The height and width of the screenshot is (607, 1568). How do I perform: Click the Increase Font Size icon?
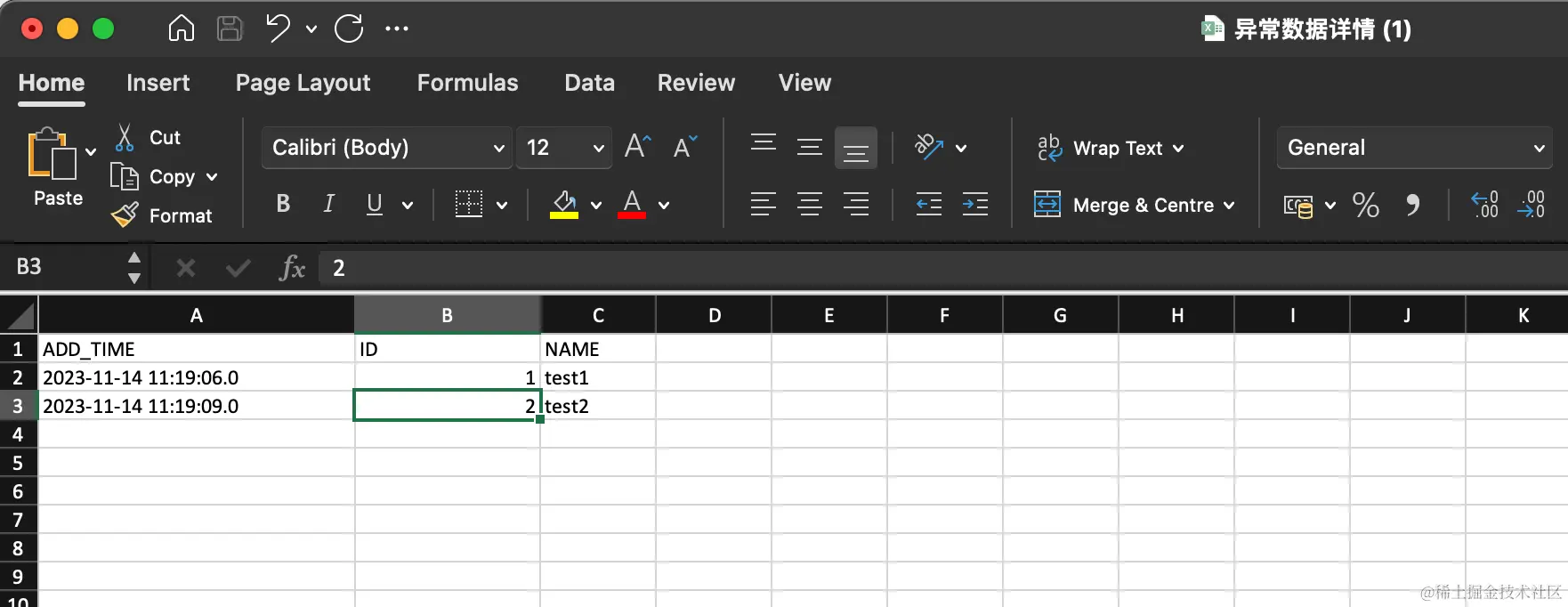(637, 147)
